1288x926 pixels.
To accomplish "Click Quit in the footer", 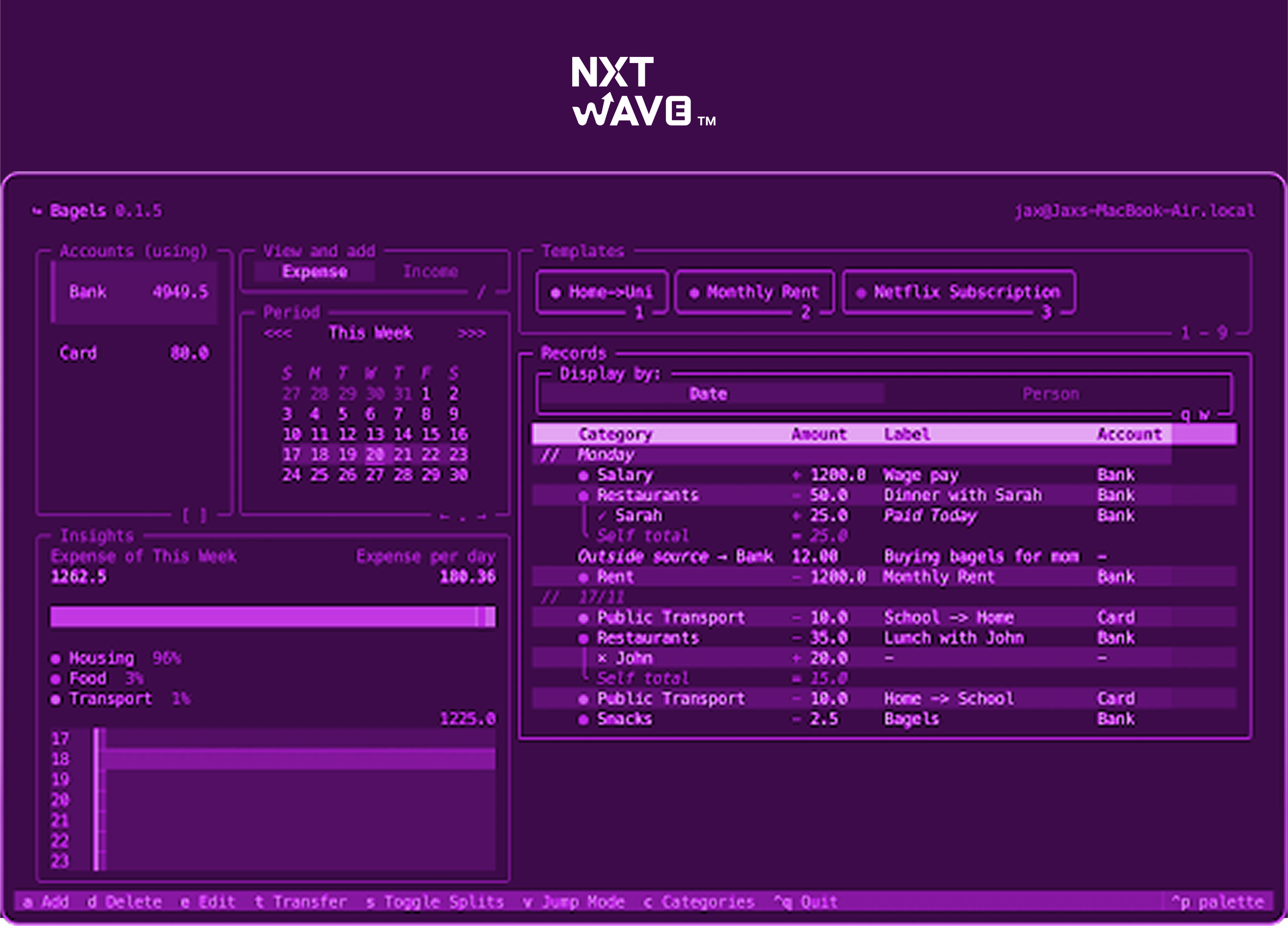I will point(805,902).
